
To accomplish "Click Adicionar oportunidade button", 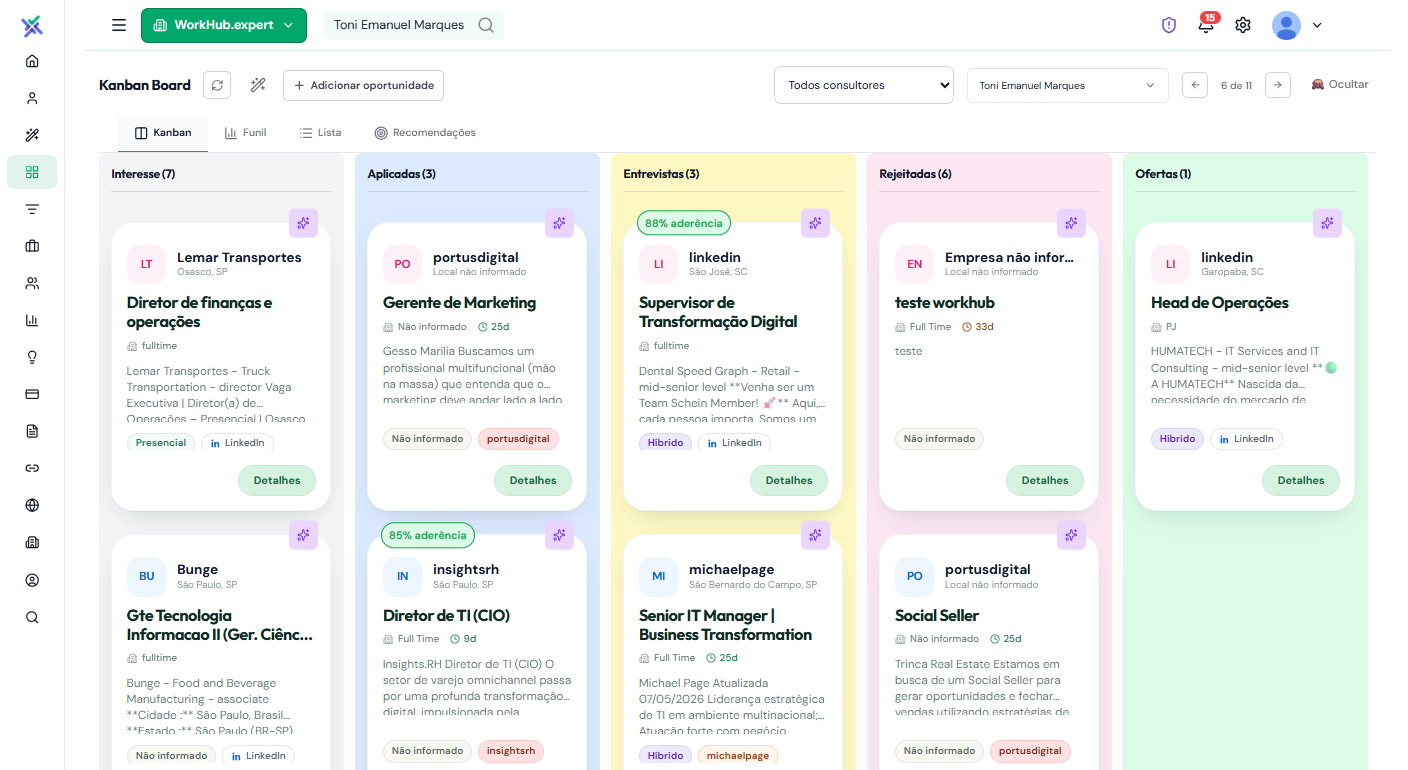I will tap(363, 85).
